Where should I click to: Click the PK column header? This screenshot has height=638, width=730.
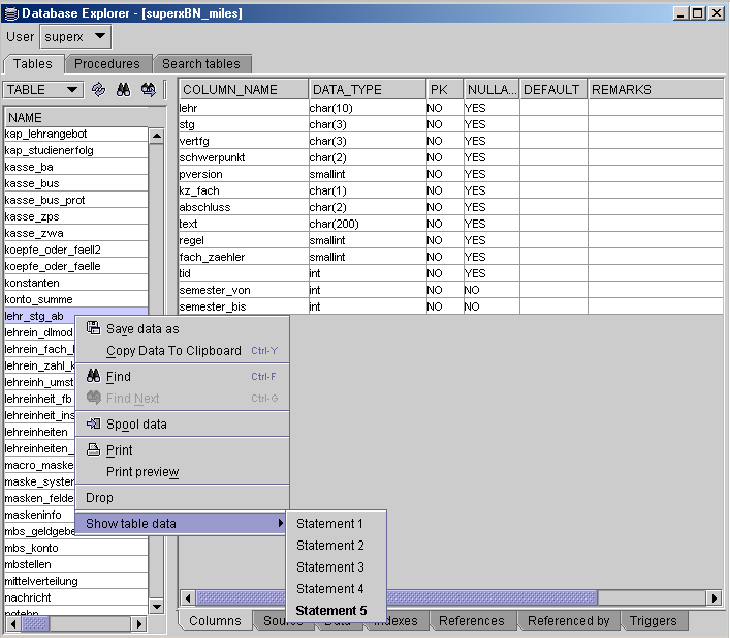click(x=445, y=89)
